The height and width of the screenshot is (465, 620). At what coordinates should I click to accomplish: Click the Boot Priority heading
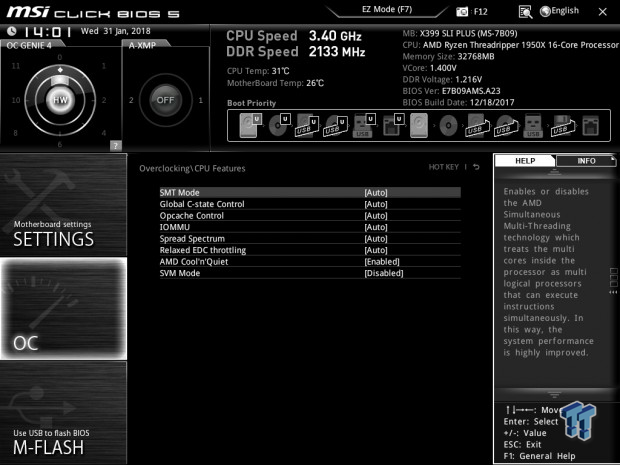coord(251,103)
